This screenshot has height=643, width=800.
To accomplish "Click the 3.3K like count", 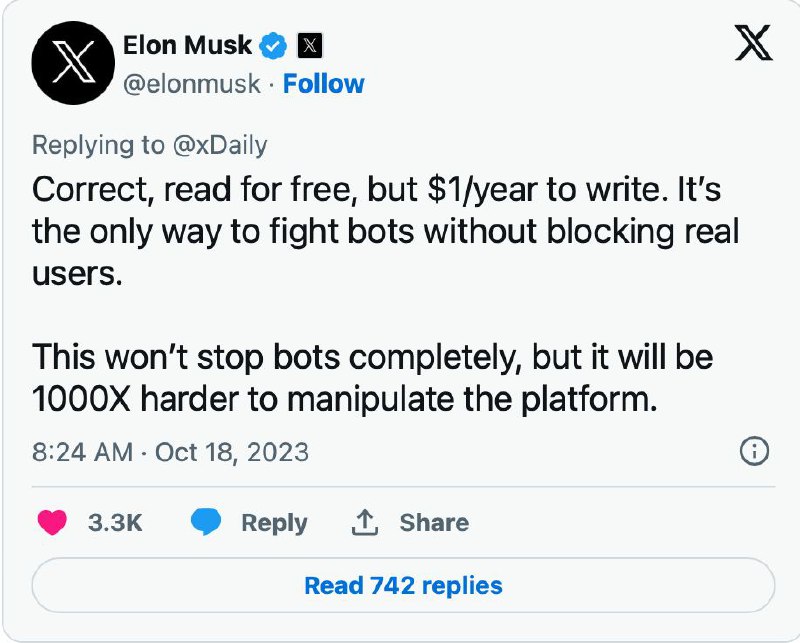I will click(116, 523).
